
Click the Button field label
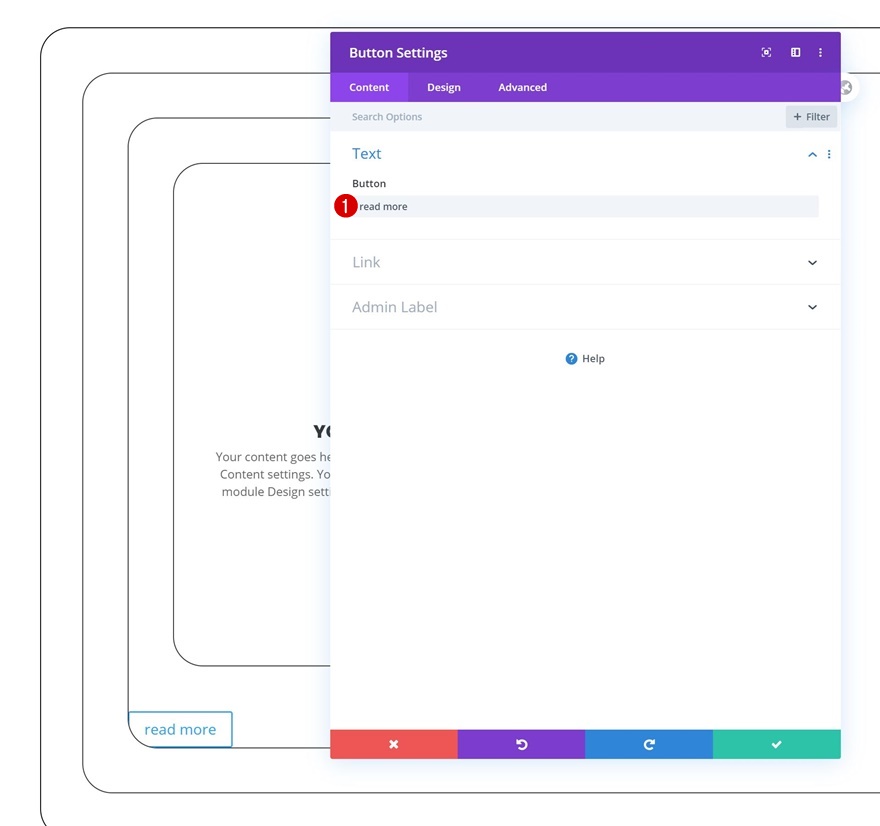pos(369,183)
